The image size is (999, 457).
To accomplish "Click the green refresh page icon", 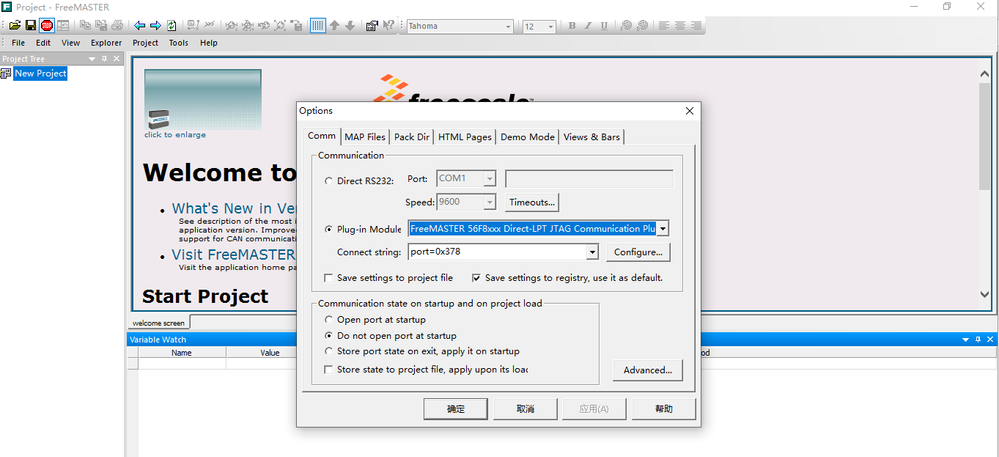I will (171, 25).
